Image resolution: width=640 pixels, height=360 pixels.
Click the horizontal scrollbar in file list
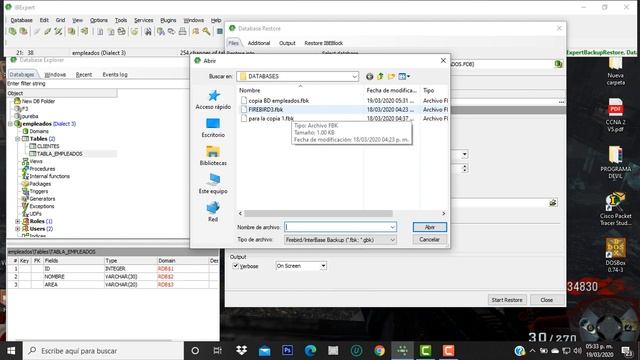(318, 213)
